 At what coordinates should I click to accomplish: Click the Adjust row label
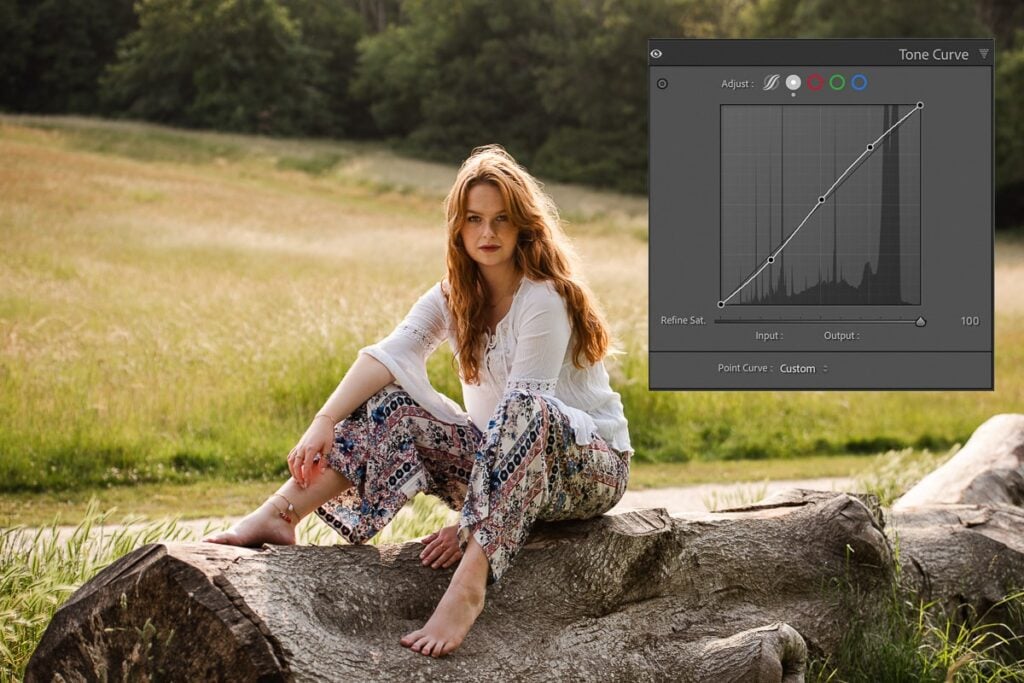[x=740, y=83]
